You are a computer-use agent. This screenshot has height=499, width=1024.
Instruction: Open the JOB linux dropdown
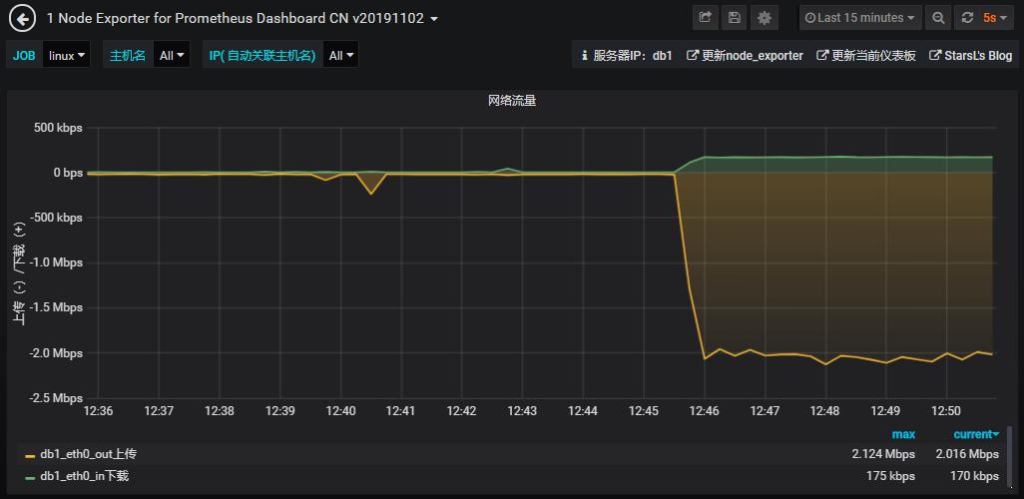point(67,56)
